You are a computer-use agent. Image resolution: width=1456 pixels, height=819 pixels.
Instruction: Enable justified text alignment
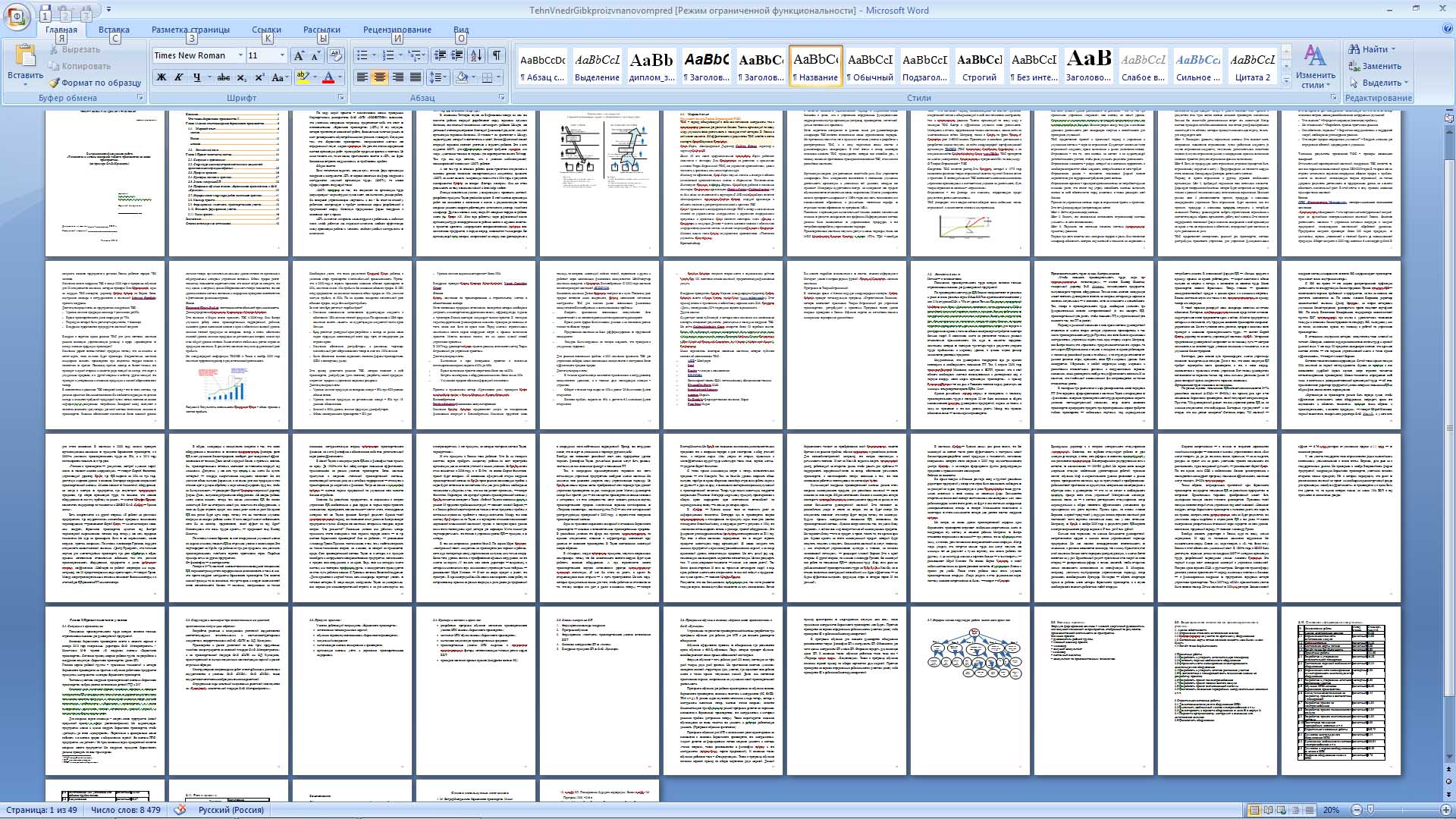coord(415,77)
